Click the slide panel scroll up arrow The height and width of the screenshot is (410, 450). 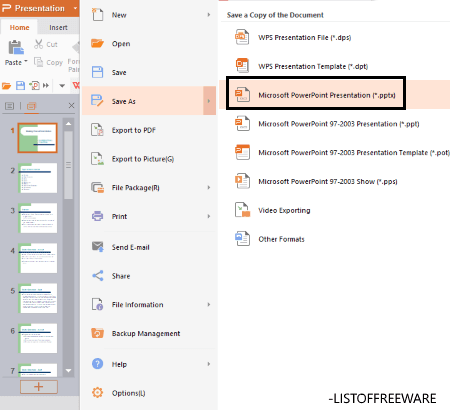click(x=68, y=123)
